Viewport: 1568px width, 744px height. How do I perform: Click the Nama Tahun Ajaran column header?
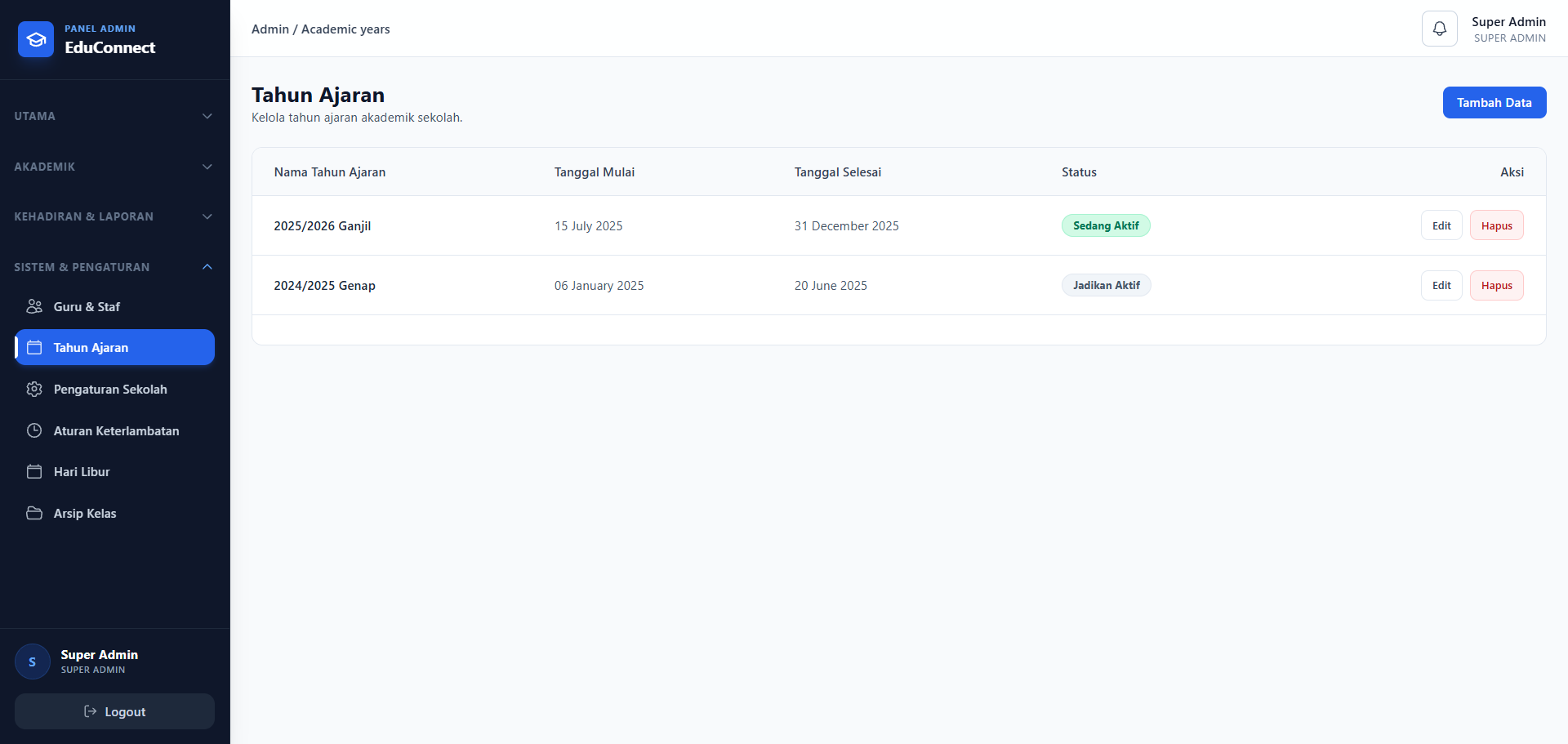click(330, 172)
